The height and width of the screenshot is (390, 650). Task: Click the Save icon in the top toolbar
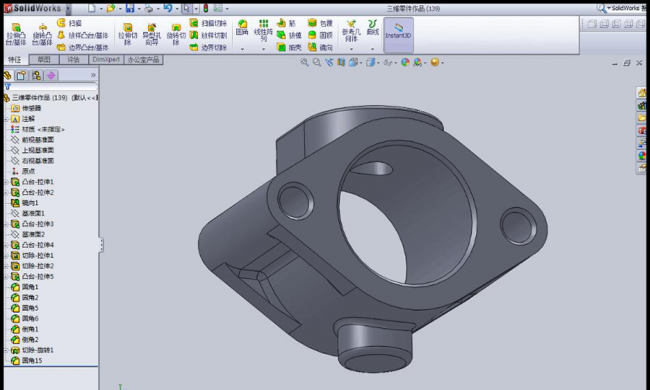point(130,8)
